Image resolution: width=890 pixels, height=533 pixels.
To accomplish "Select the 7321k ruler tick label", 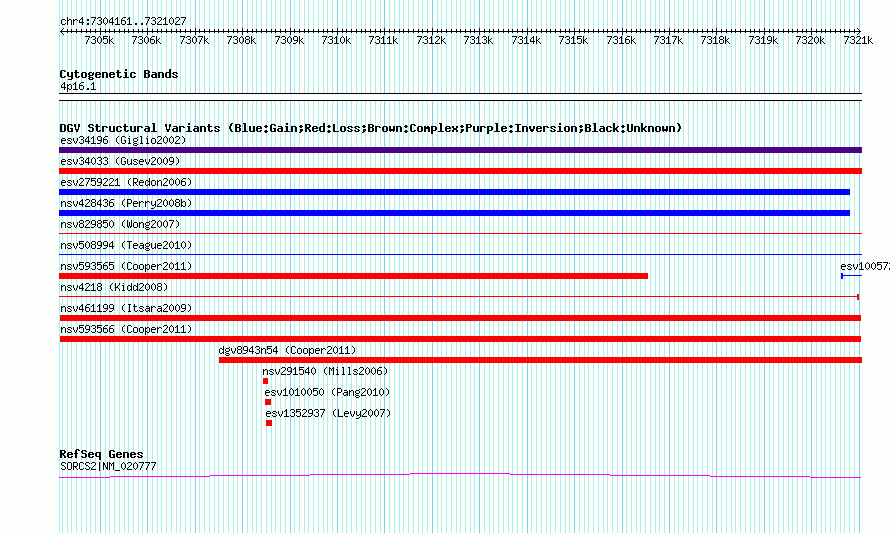I will [858, 40].
